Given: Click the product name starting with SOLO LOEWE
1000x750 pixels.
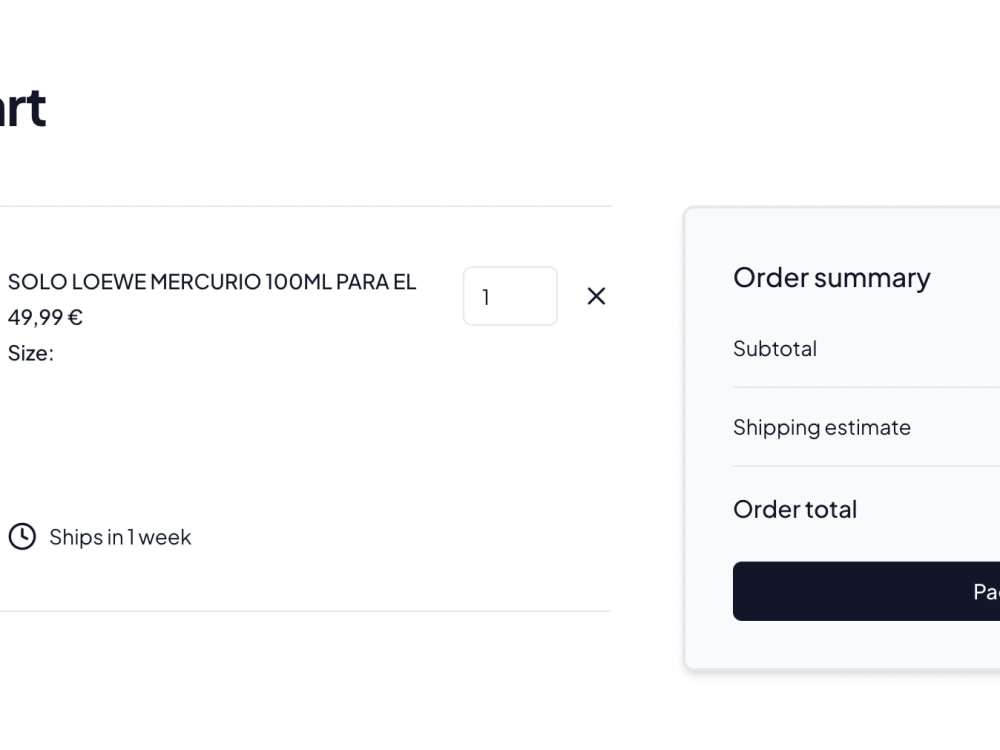Looking at the screenshot, I should (211, 281).
